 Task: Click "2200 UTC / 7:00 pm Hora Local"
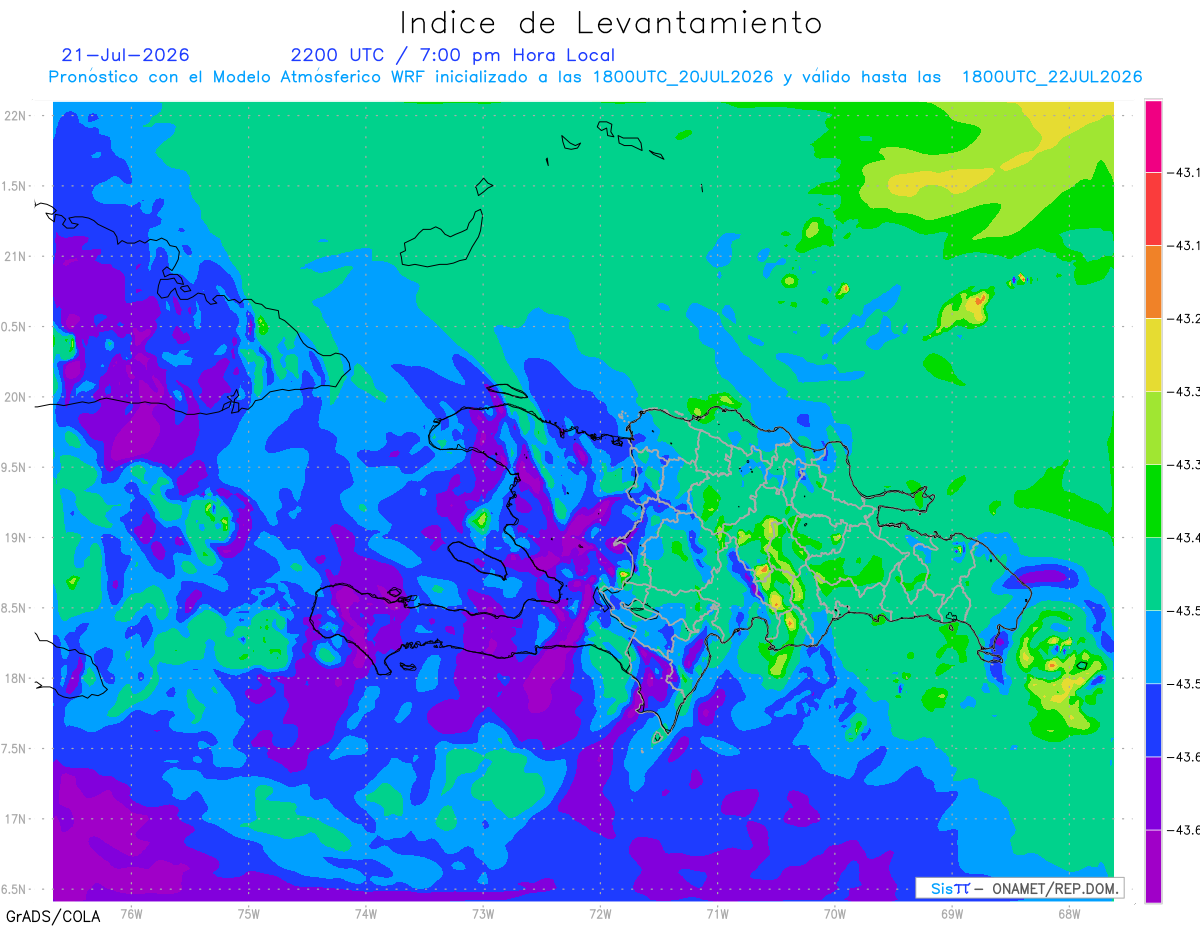coord(453,56)
